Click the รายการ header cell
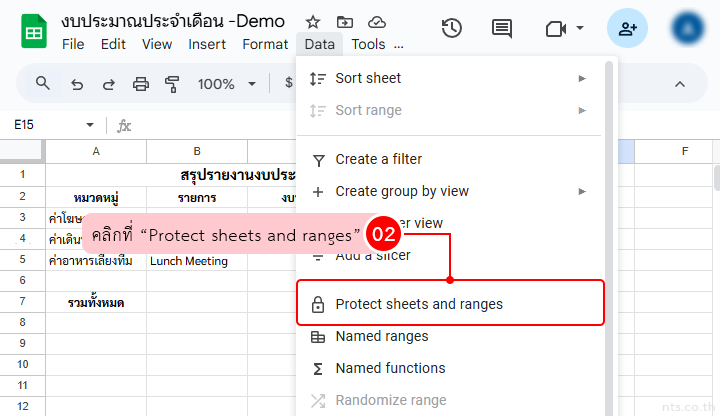The height and width of the screenshot is (416, 720). [x=197, y=197]
